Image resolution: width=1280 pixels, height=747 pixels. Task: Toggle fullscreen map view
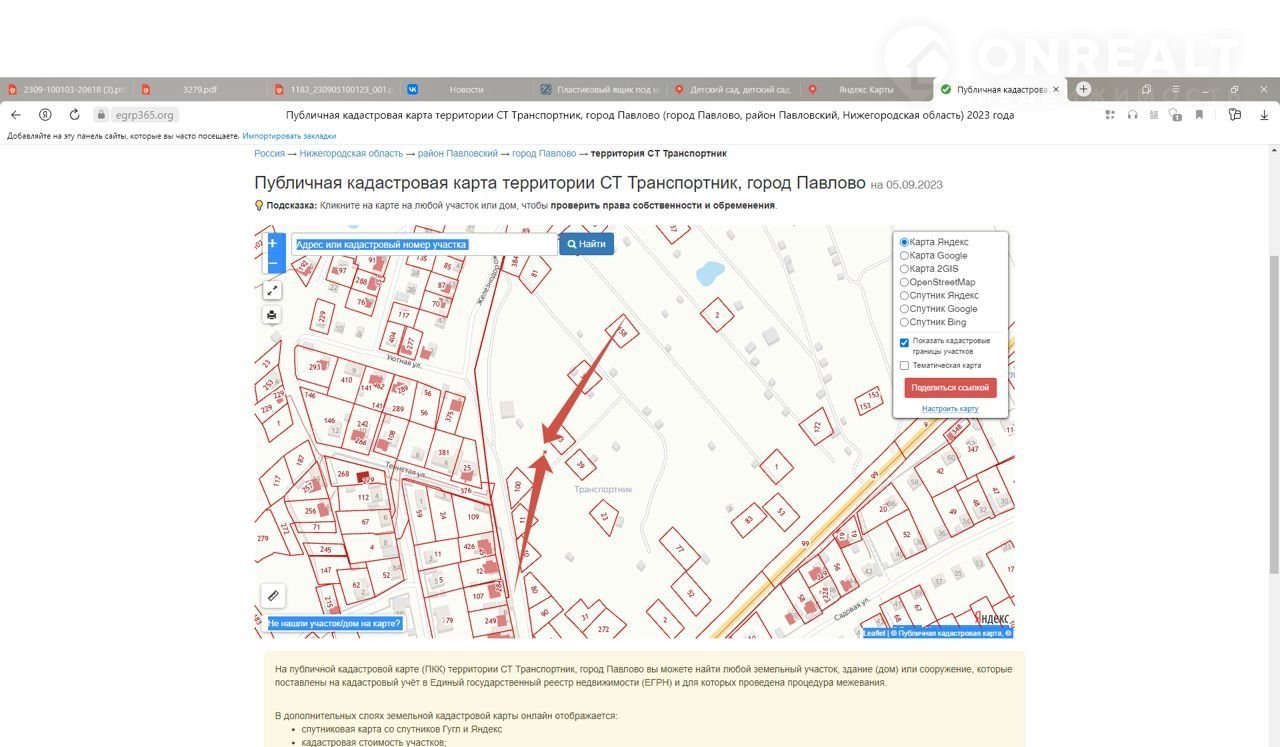pos(272,291)
